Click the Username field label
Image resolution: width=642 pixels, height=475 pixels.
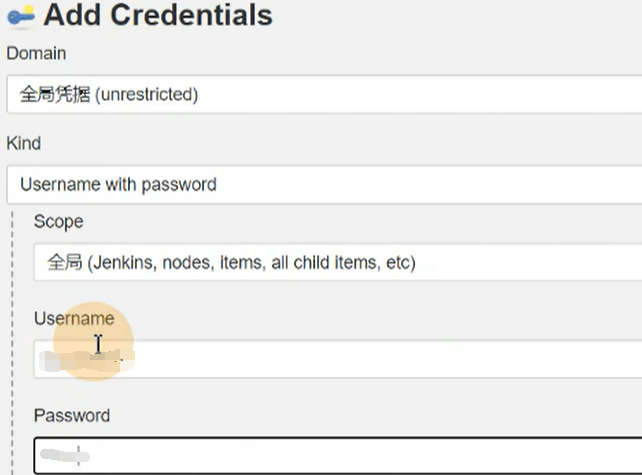73,318
